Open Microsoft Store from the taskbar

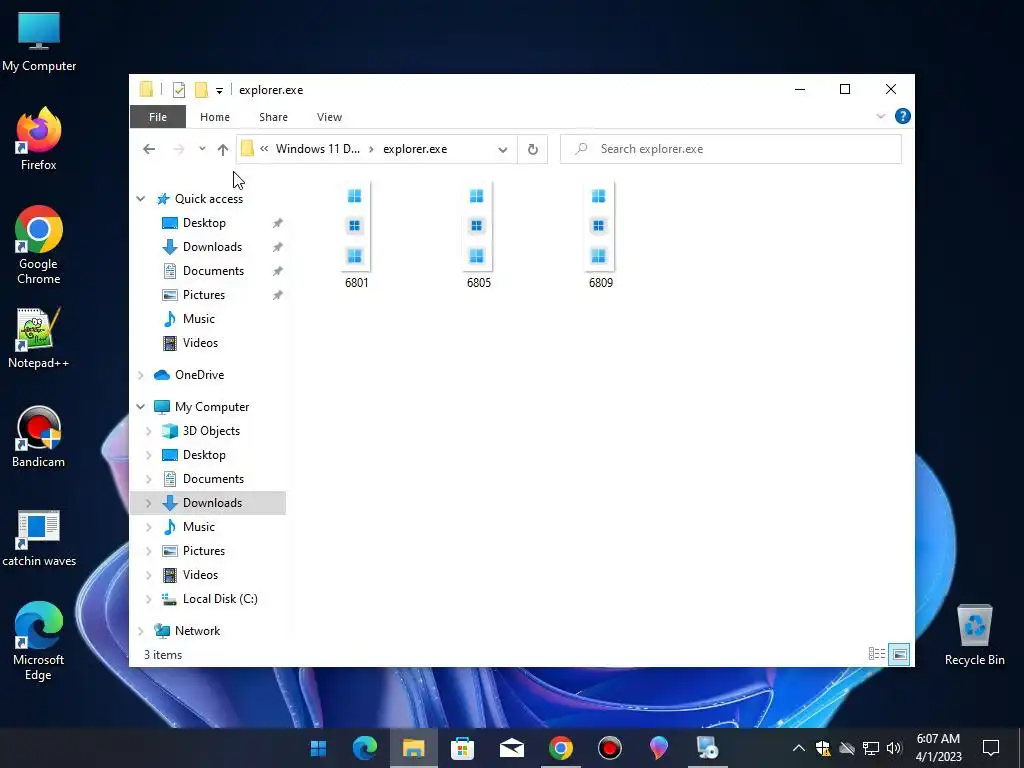point(462,748)
